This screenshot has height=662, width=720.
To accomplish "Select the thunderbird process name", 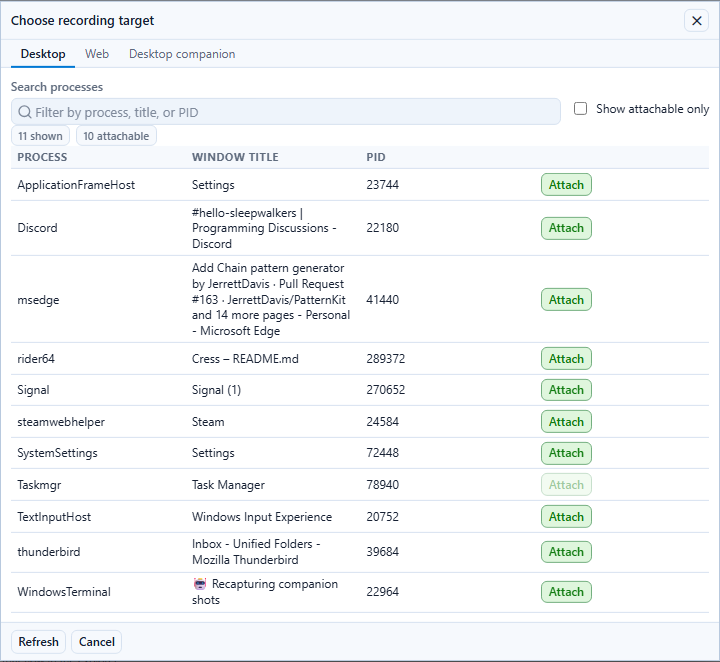I will [x=49, y=552].
